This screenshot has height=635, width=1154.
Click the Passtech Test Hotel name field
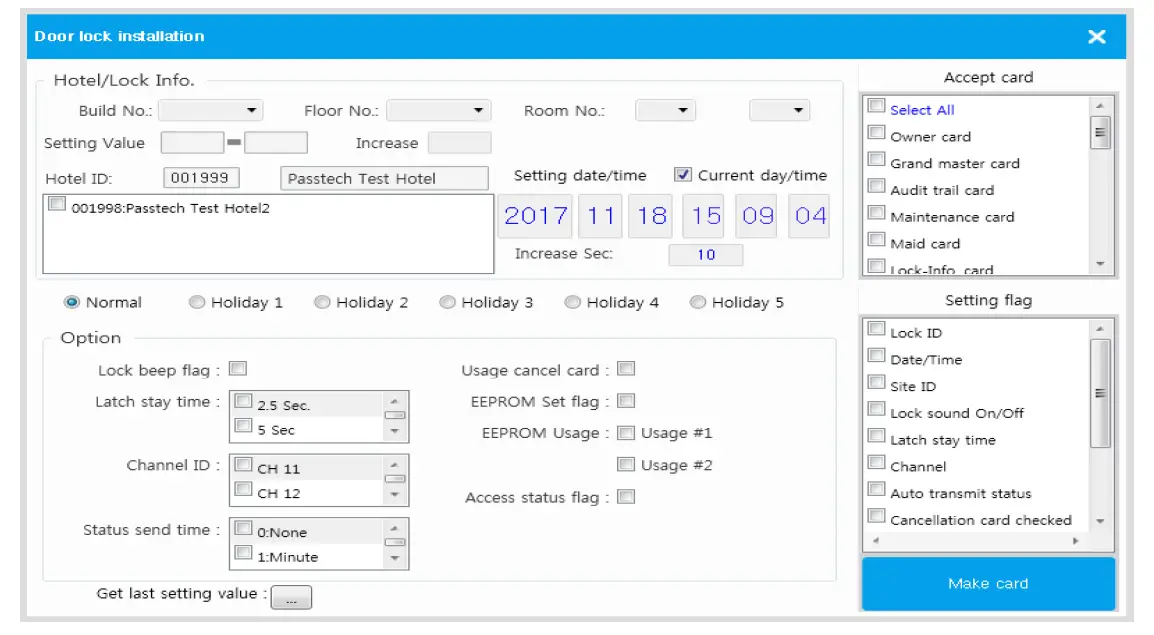[384, 178]
